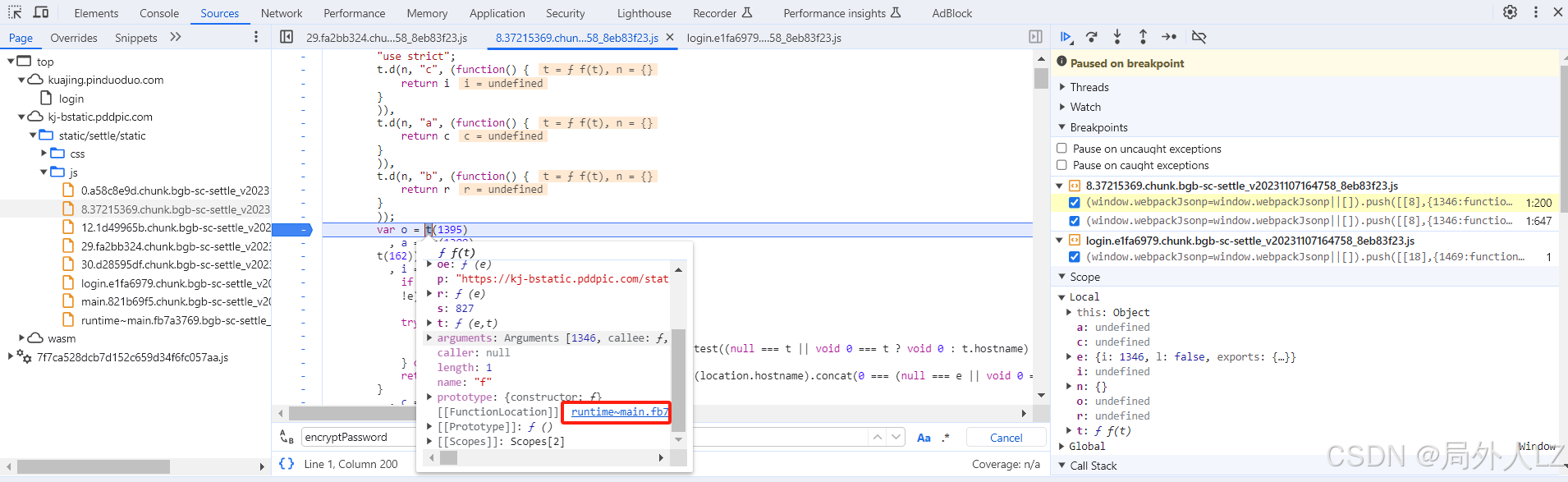Viewport: 1568px width, 482px height.
Task: Open the 29.fa2bb324 chunk file tab
Action: (x=387, y=38)
